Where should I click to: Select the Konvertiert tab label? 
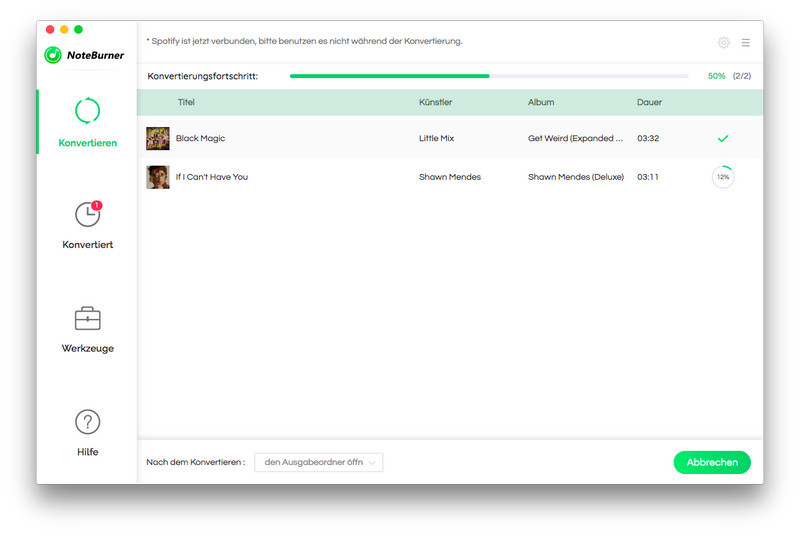(87, 245)
